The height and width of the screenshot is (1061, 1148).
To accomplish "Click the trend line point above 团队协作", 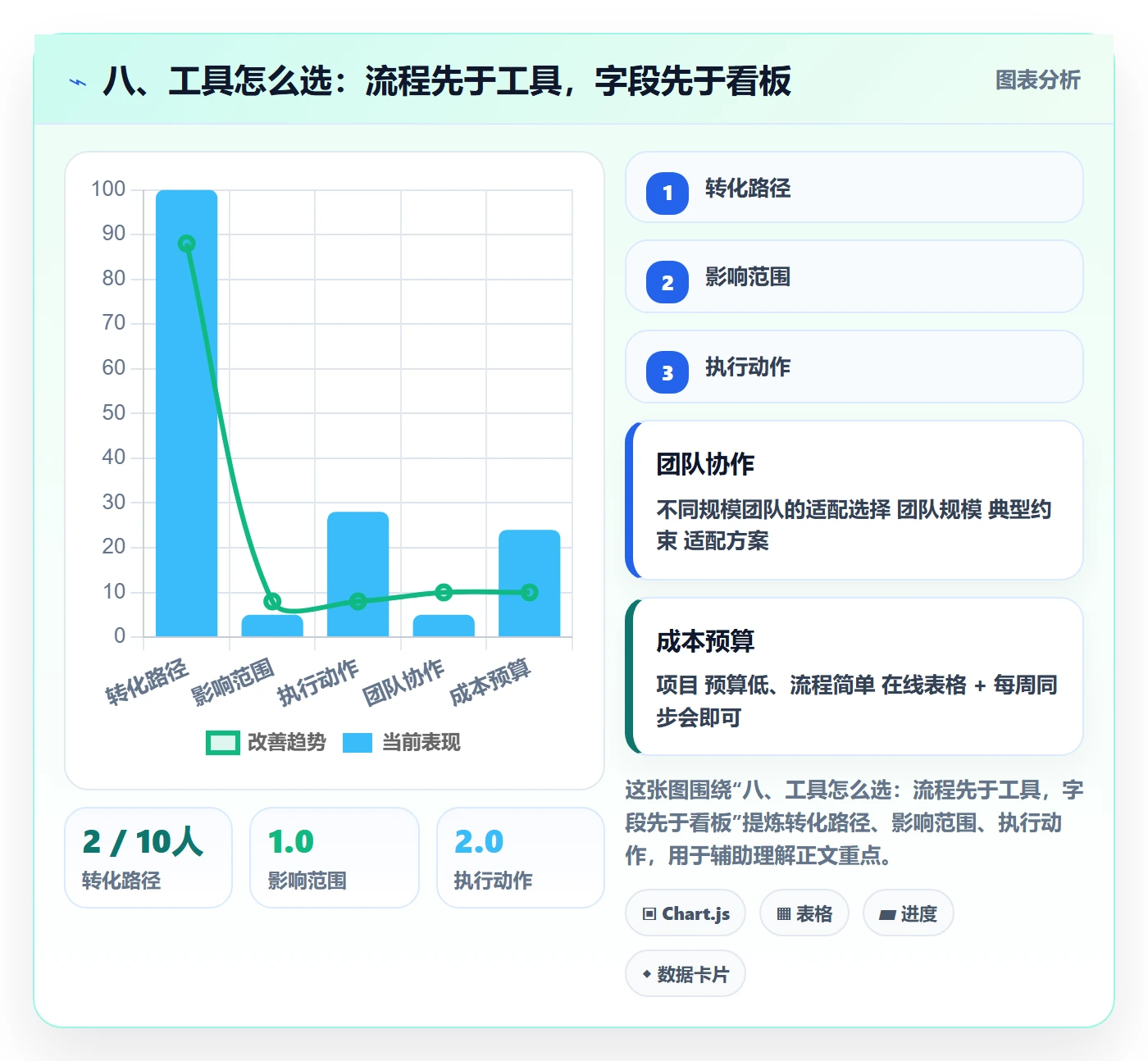I will tap(444, 592).
